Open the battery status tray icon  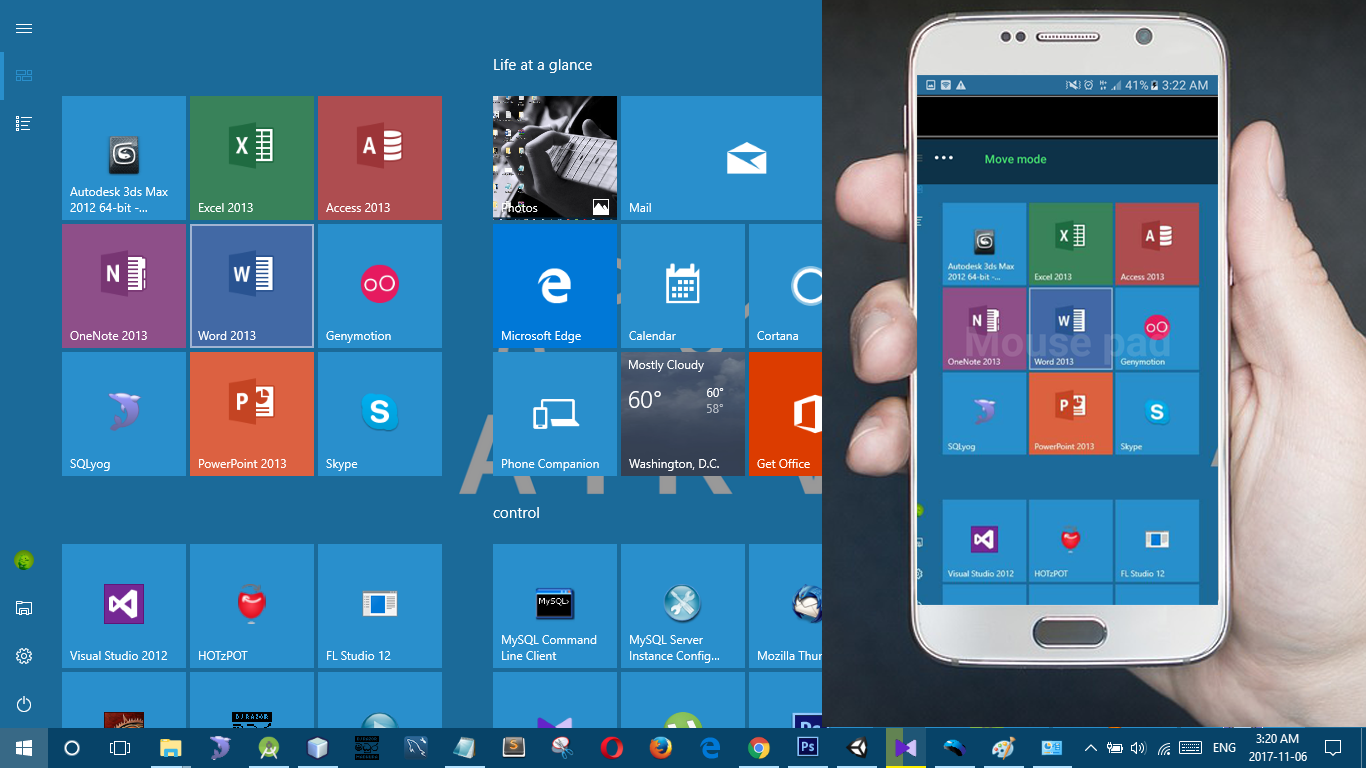pyautogui.click(x=1113, y=748)
